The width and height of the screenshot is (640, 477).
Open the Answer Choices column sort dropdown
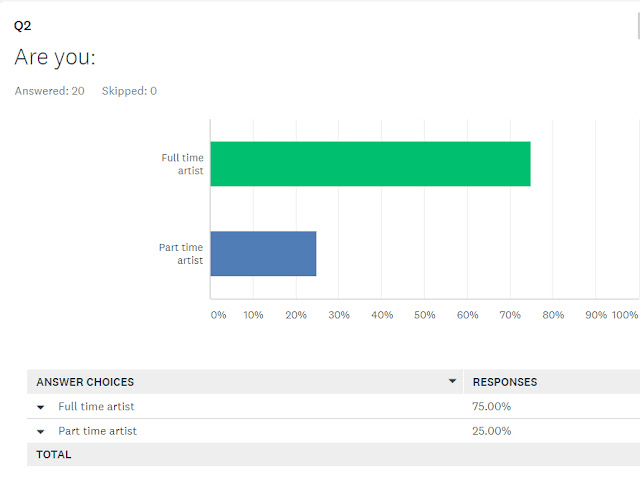point(452,381)
